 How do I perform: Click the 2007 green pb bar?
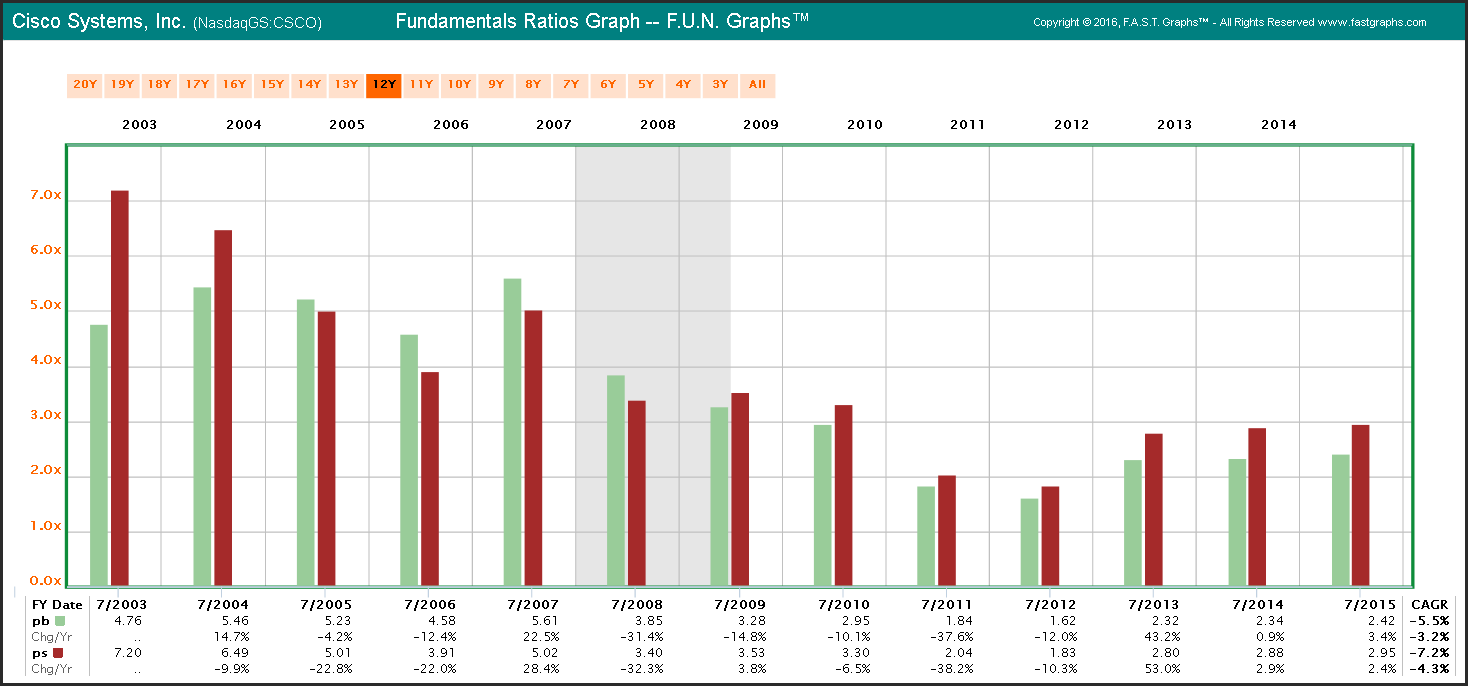point(512,431)
